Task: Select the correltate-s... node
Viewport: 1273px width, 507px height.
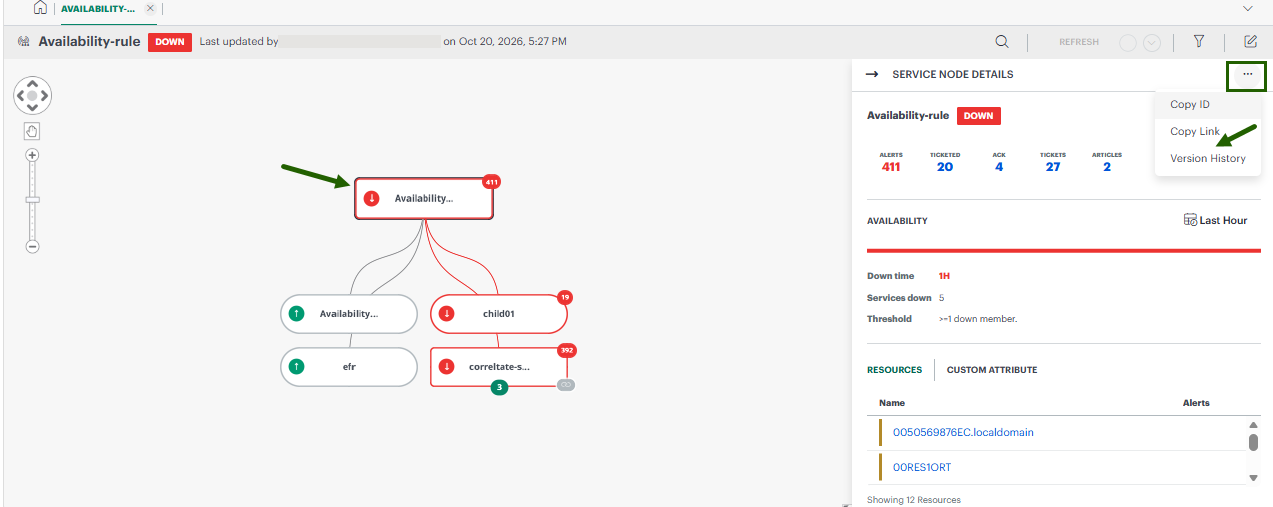Action: pos(498,367)
